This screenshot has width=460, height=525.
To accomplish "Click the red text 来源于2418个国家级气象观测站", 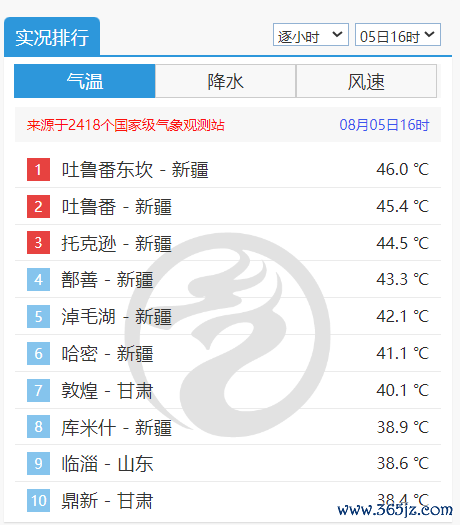I will (x=126, y=125).
